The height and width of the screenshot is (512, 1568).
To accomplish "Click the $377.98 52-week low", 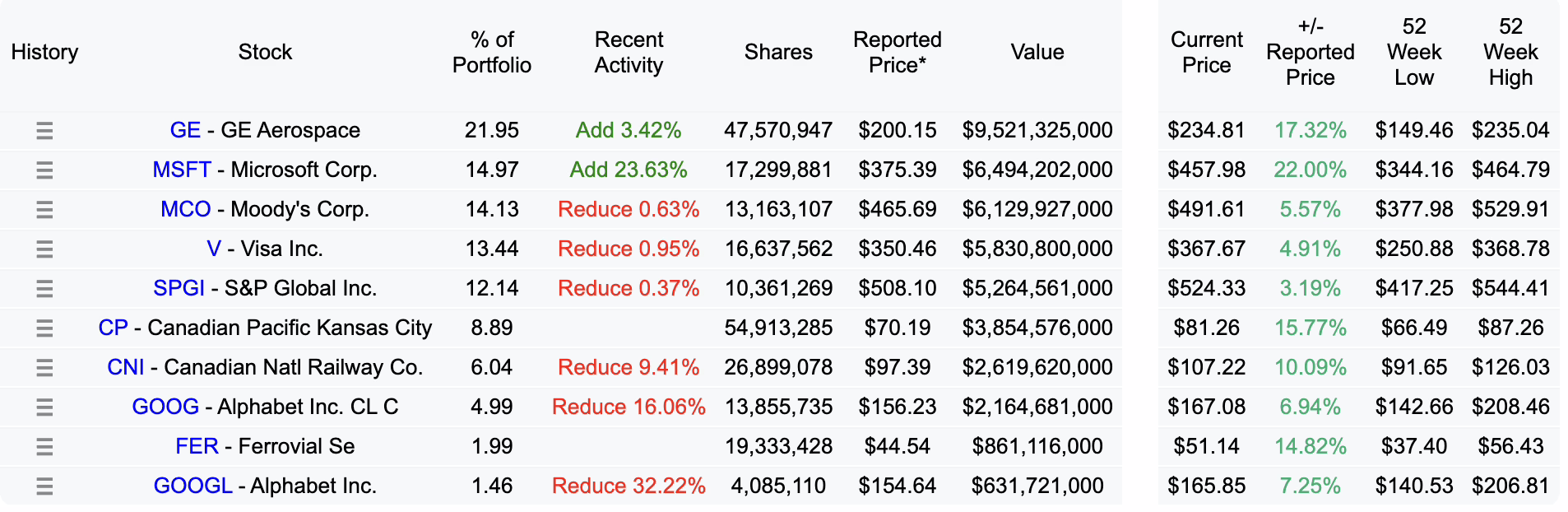I will (x=1414, y=209).
